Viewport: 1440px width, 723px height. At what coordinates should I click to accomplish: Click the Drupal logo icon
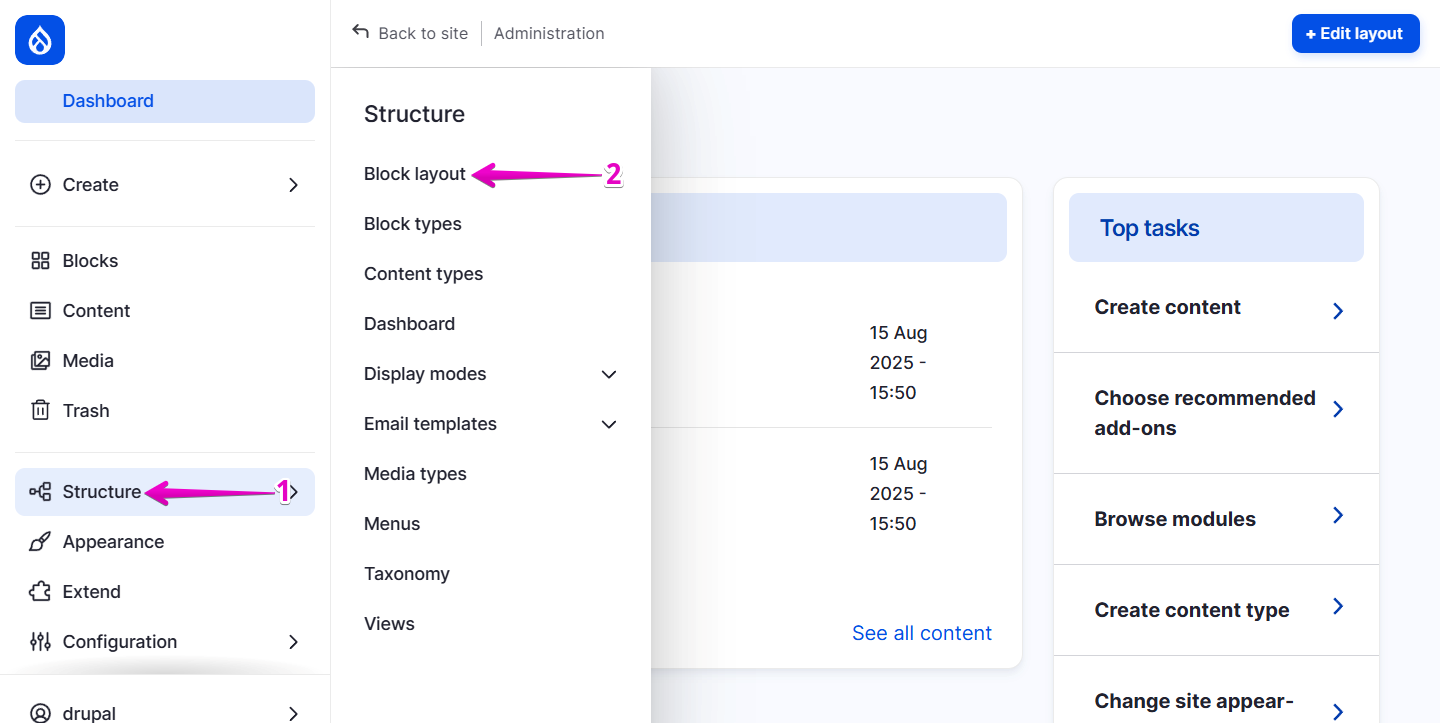(39, 40)
